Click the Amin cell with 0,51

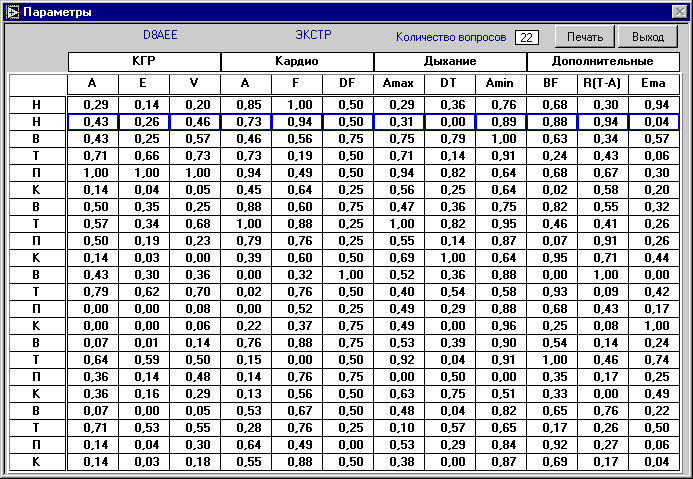(x=500, y=394)
